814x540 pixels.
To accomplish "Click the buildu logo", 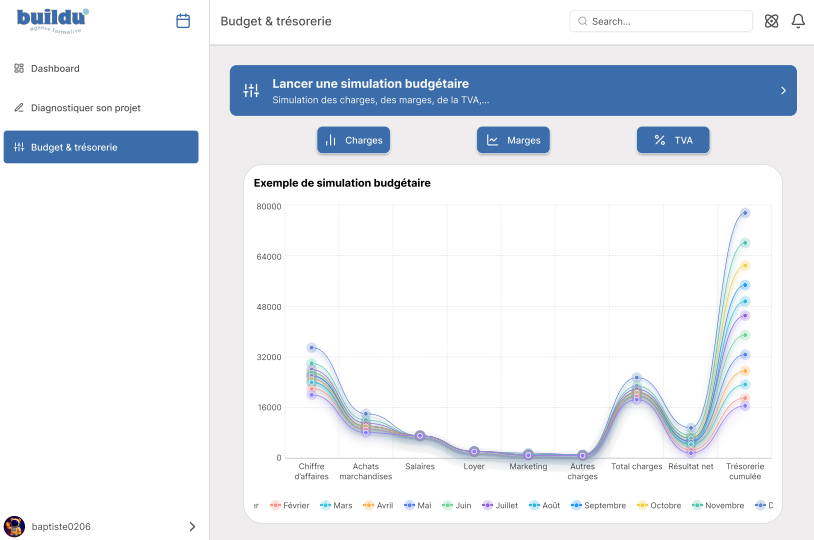I will coord(53,20).
